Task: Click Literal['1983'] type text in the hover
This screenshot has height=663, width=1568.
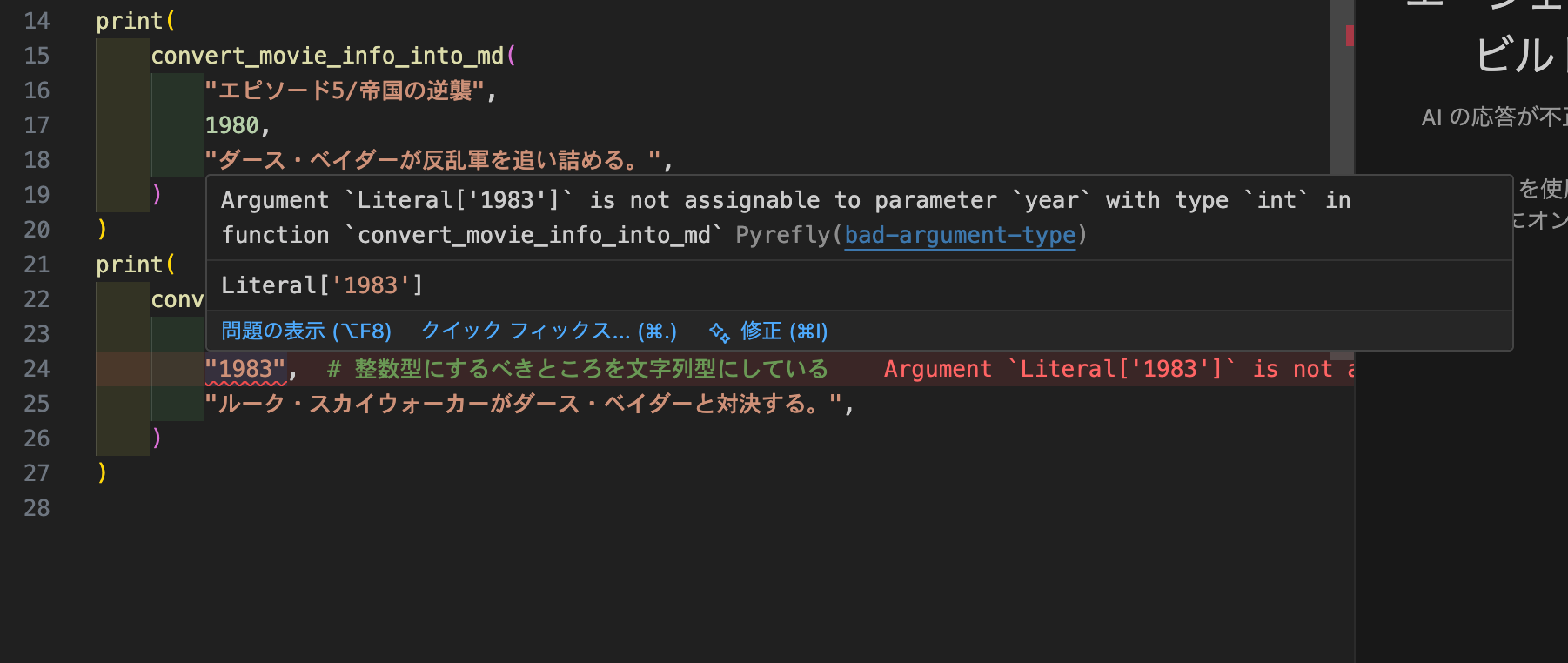Action: click(x=322, y=286)
